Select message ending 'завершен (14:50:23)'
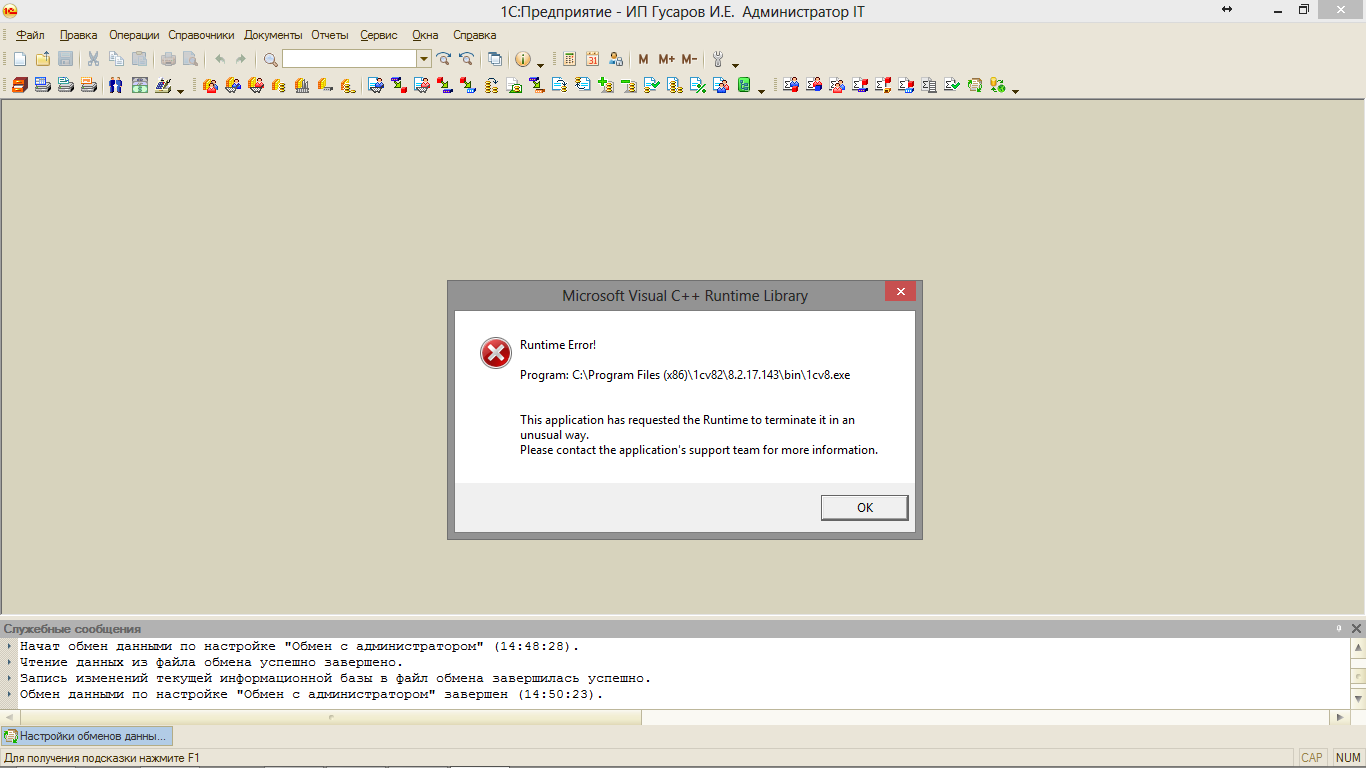1366x768 pixels. (x=312, y=694)
